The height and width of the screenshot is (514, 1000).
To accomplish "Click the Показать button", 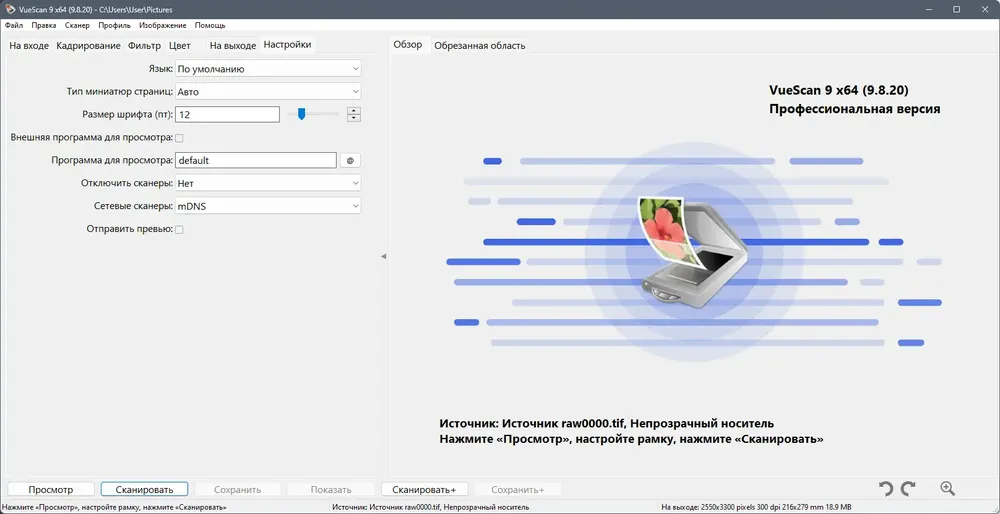I will point(331,490).
